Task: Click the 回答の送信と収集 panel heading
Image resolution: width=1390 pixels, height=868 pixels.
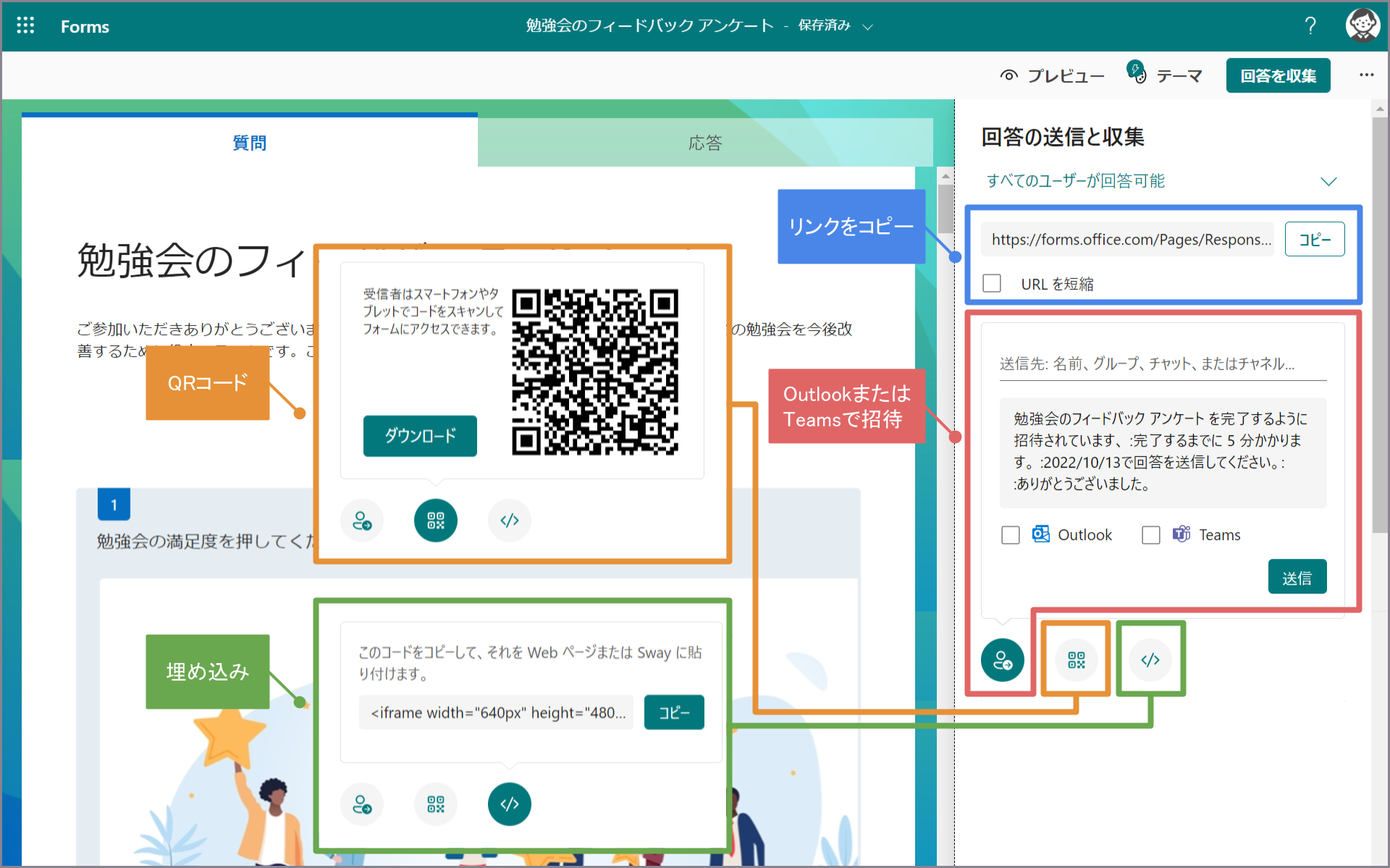Action: tap(1062, 137)
